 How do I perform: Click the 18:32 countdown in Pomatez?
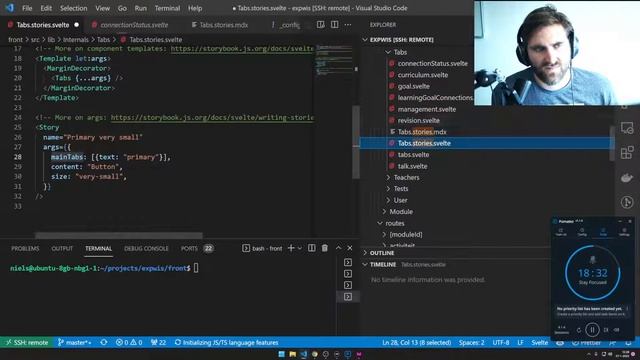(593, 273)
